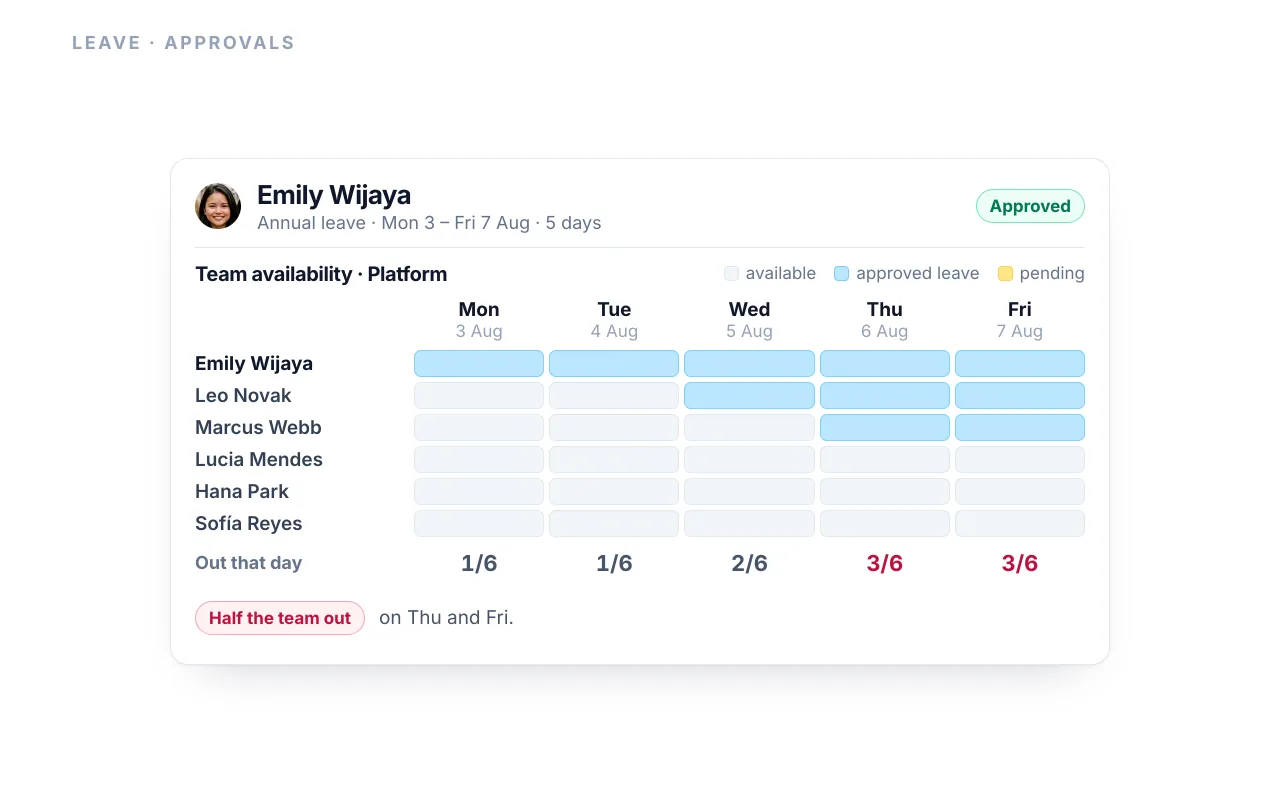
Task: Click Marcus Webb's Friday leave cell
Action: click(1020, 427)
